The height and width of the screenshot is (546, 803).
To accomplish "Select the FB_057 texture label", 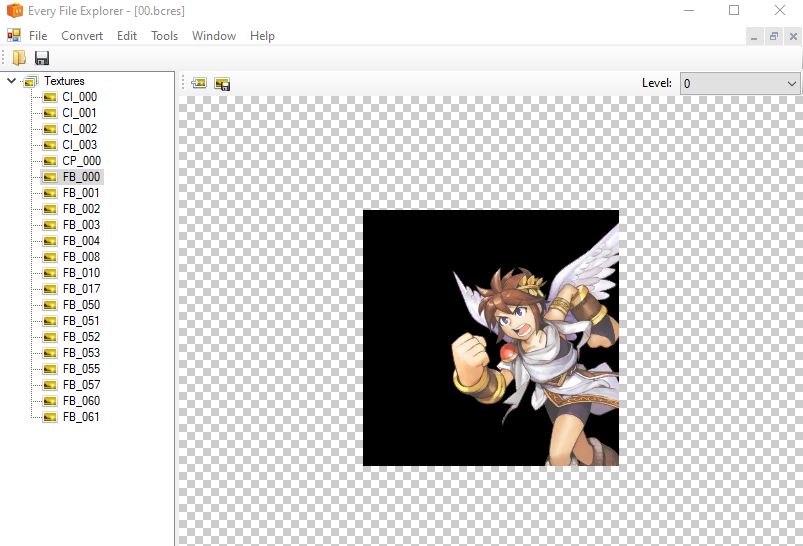I will [x=81, y=385].
